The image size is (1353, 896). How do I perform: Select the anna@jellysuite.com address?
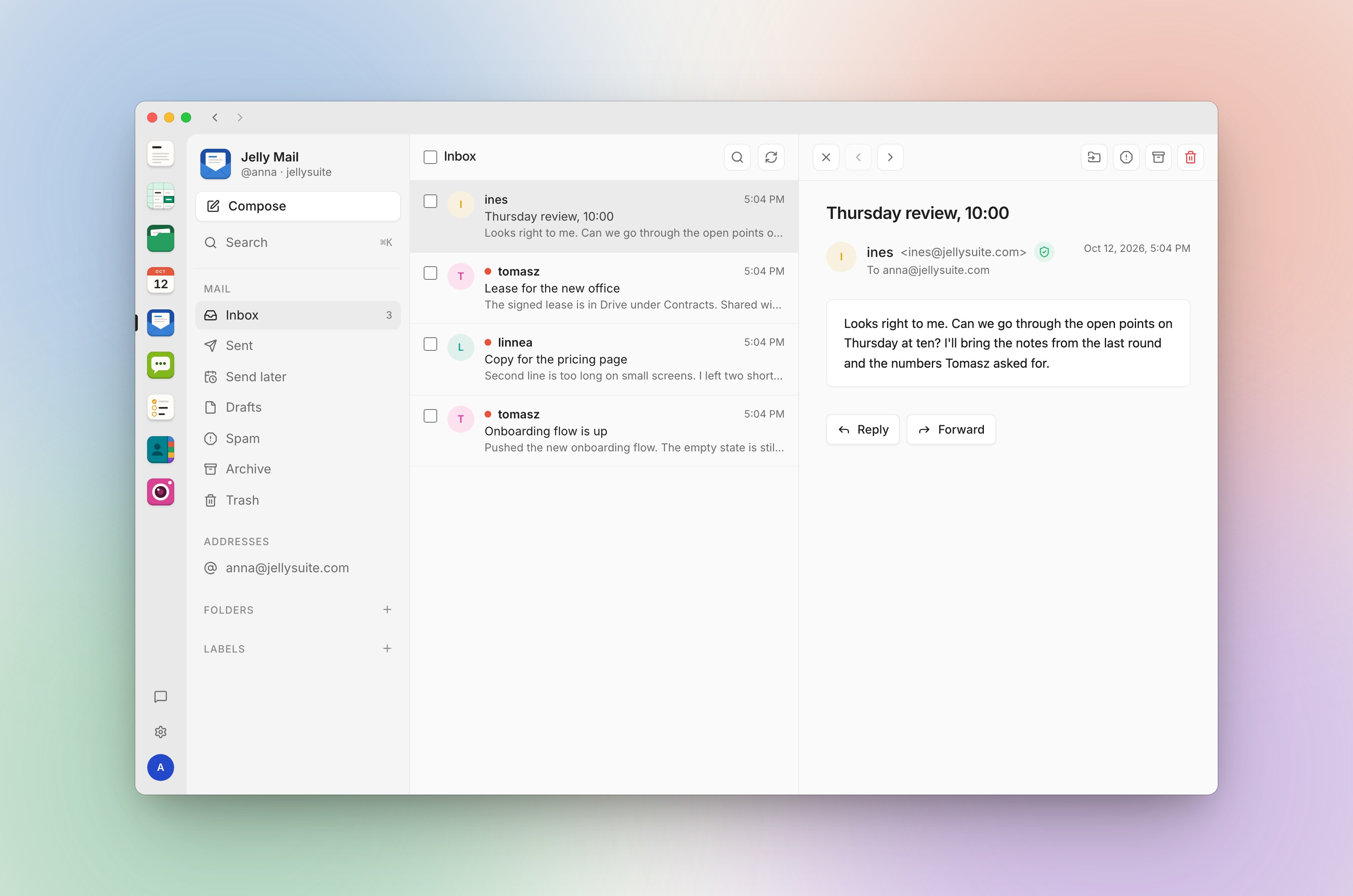(298, 568)
